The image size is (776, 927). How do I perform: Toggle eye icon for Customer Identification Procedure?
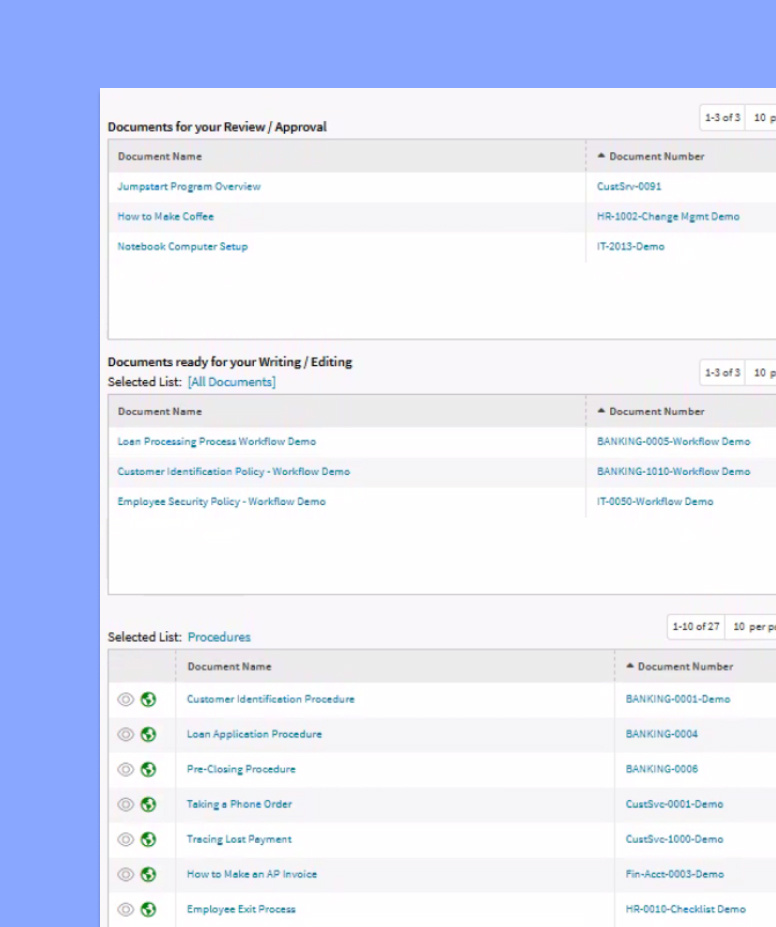click(x=126, y=699)
